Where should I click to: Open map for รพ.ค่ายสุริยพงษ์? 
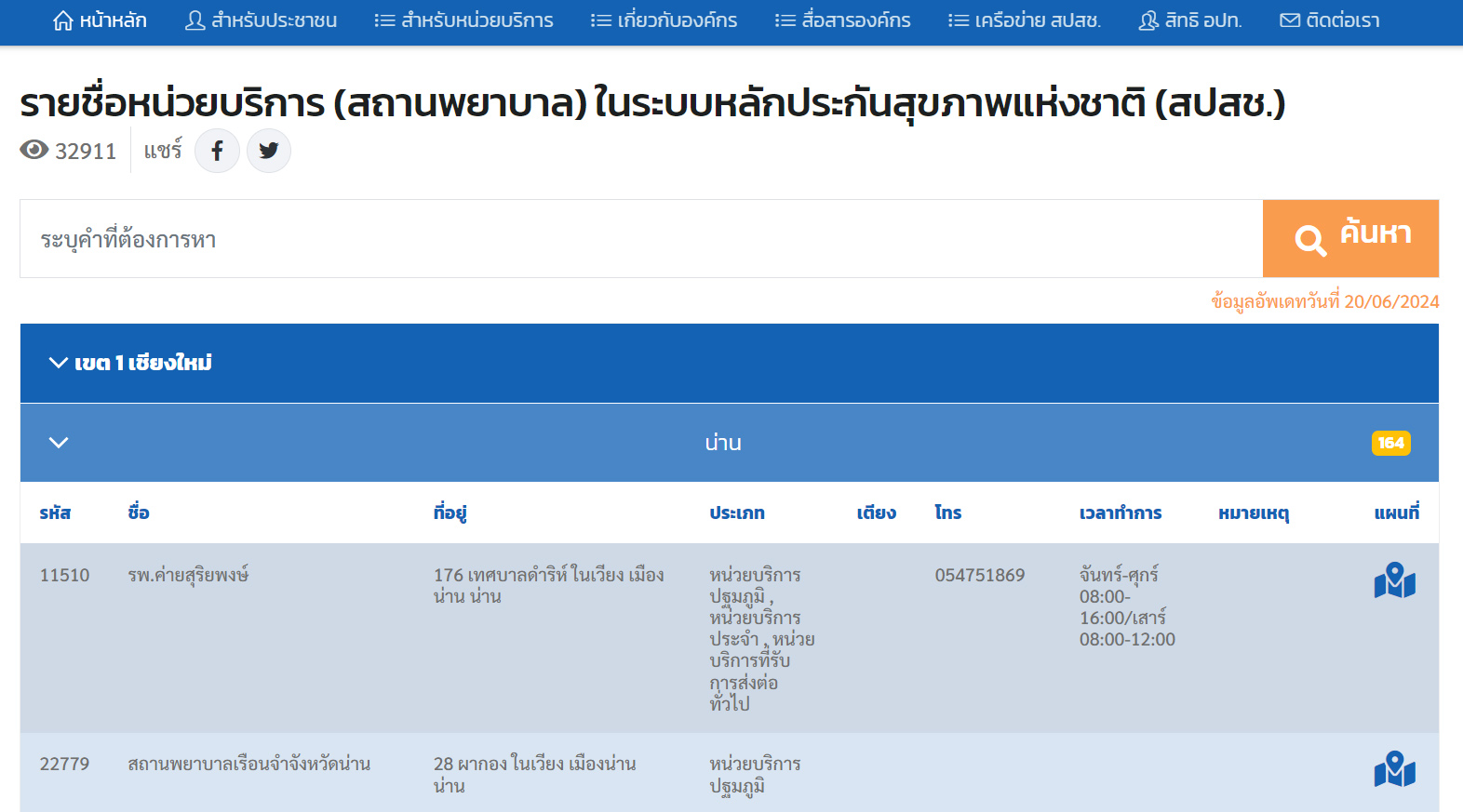(1394, 580)
